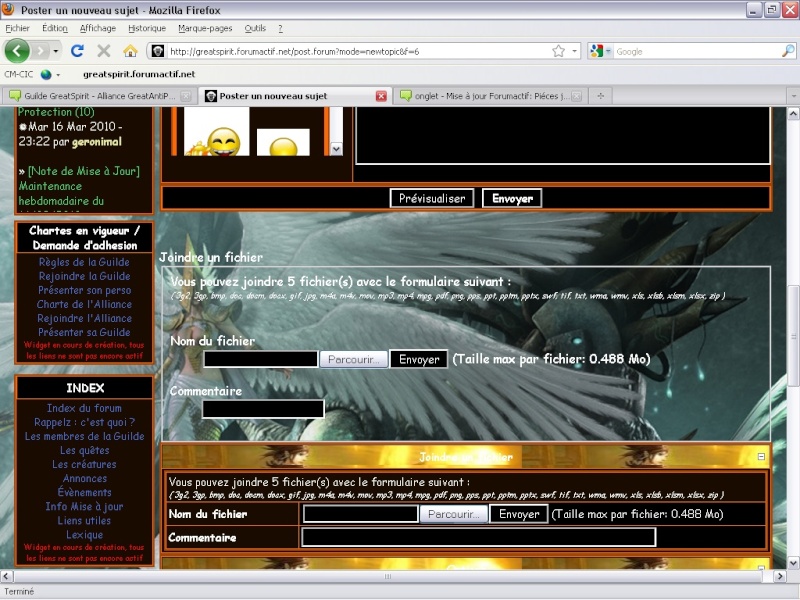Click inside the address bar URL field
This screenshot has width=800, height=600.
[x=357, y=51]
